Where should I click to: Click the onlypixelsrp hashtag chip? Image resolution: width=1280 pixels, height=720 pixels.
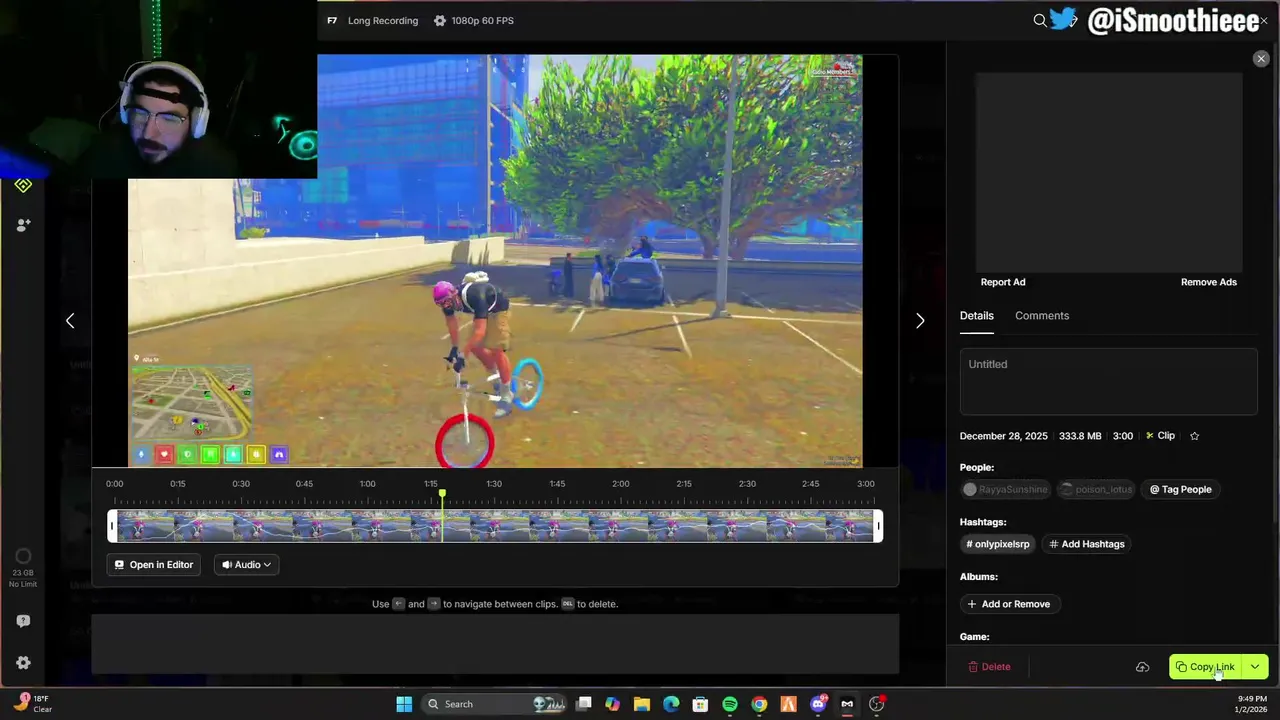coord(997,544)
